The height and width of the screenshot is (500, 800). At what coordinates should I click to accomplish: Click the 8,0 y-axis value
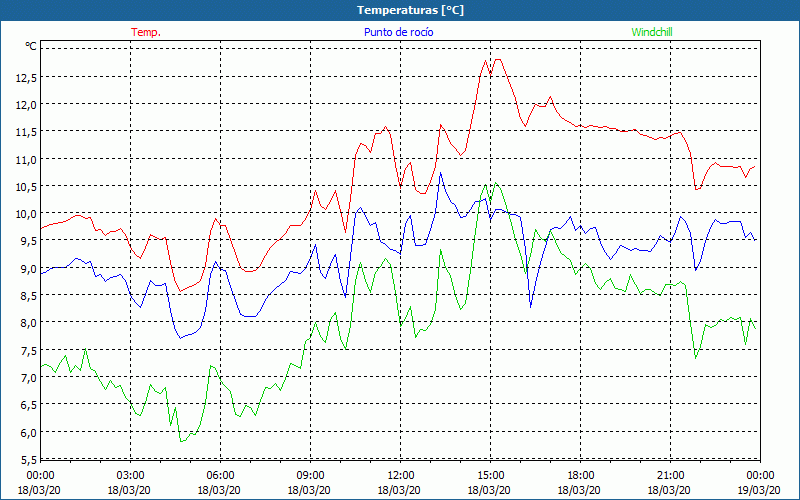coord(28,323)
